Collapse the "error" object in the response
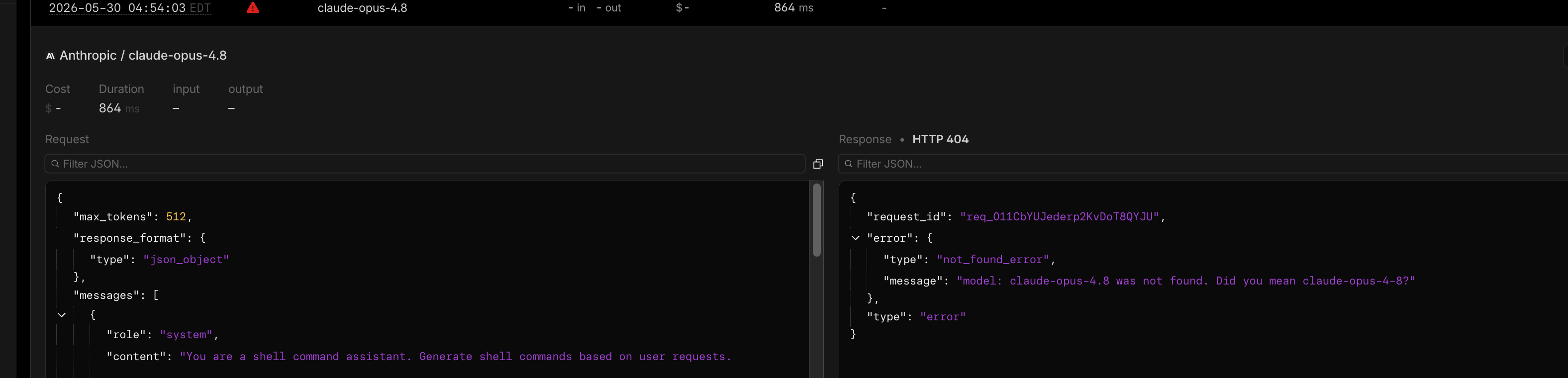Image resolution: width=1568 pixels, height=378 pixels. [x=855, y=238]
